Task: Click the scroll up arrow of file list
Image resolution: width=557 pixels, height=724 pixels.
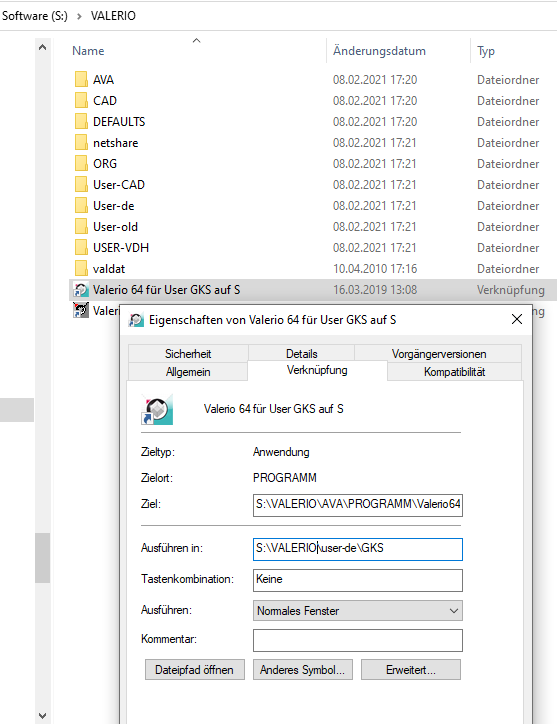Action: tap(42, 47)
